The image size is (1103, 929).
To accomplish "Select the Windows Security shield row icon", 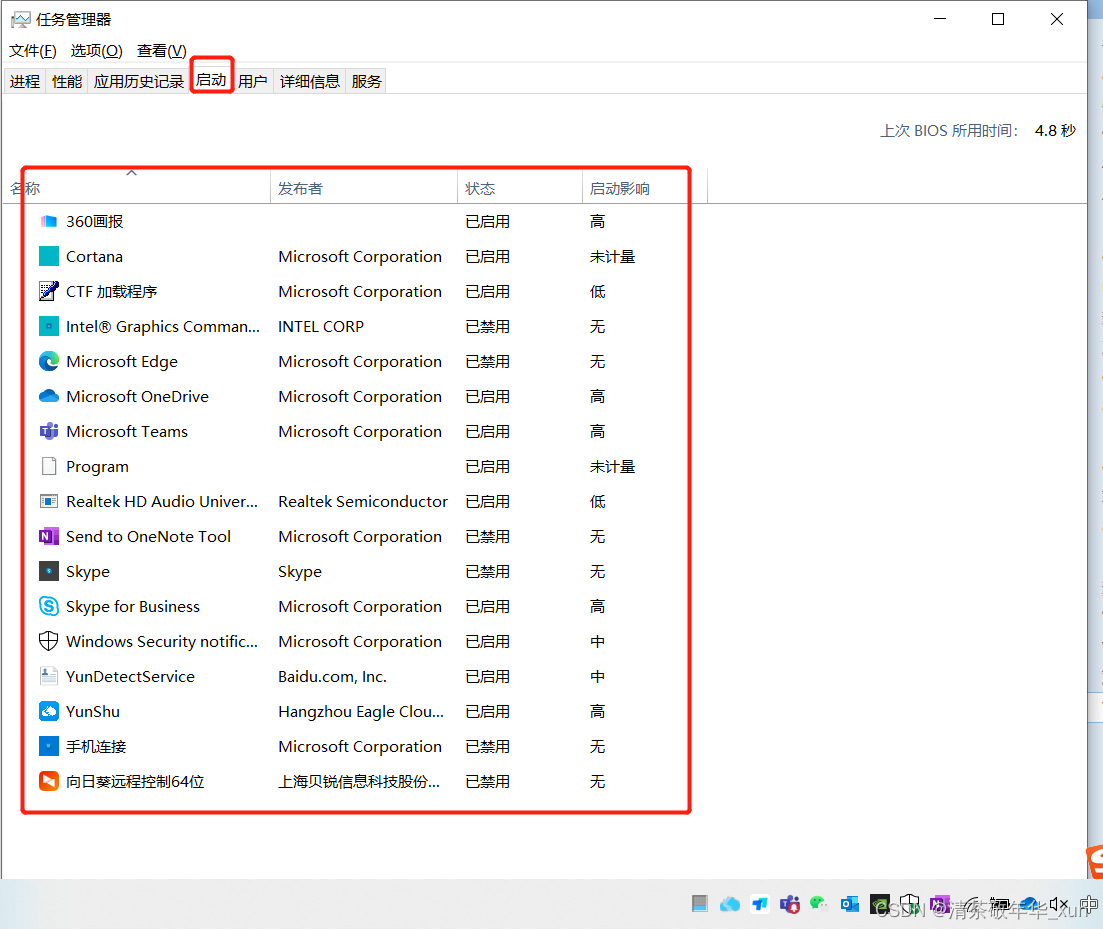I will click(x=49, y=641).
